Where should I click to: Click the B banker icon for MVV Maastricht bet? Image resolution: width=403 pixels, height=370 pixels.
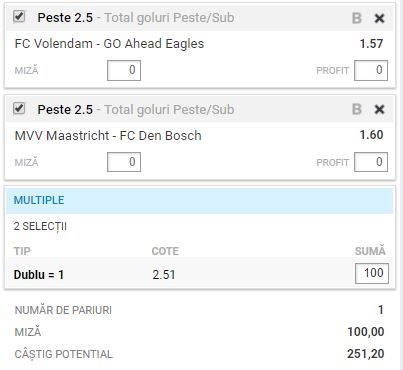[x=357, y=110]
